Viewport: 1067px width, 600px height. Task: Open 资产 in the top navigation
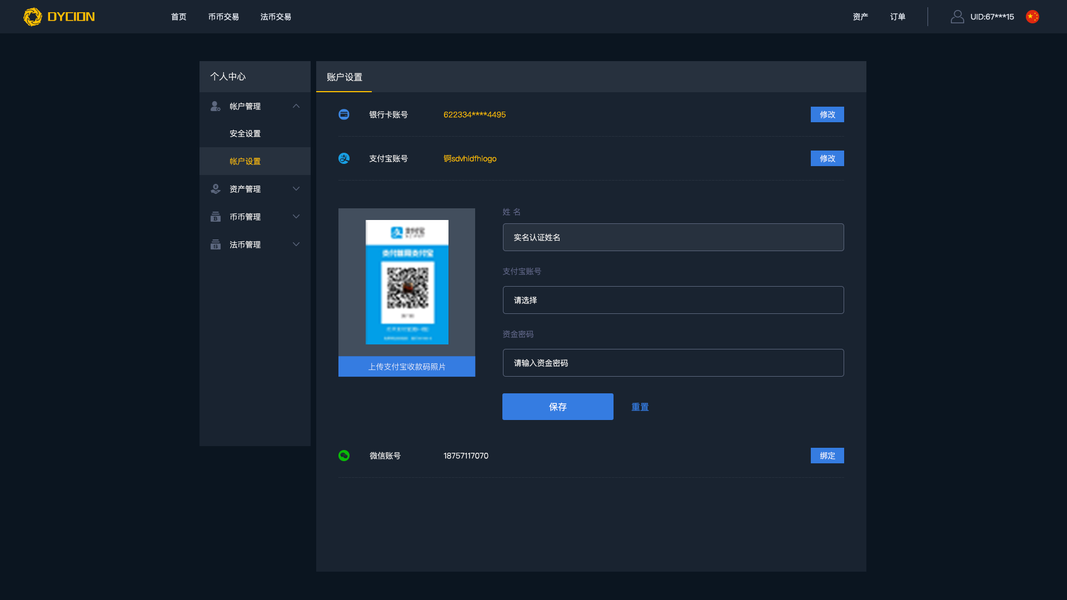pos(860,17)
